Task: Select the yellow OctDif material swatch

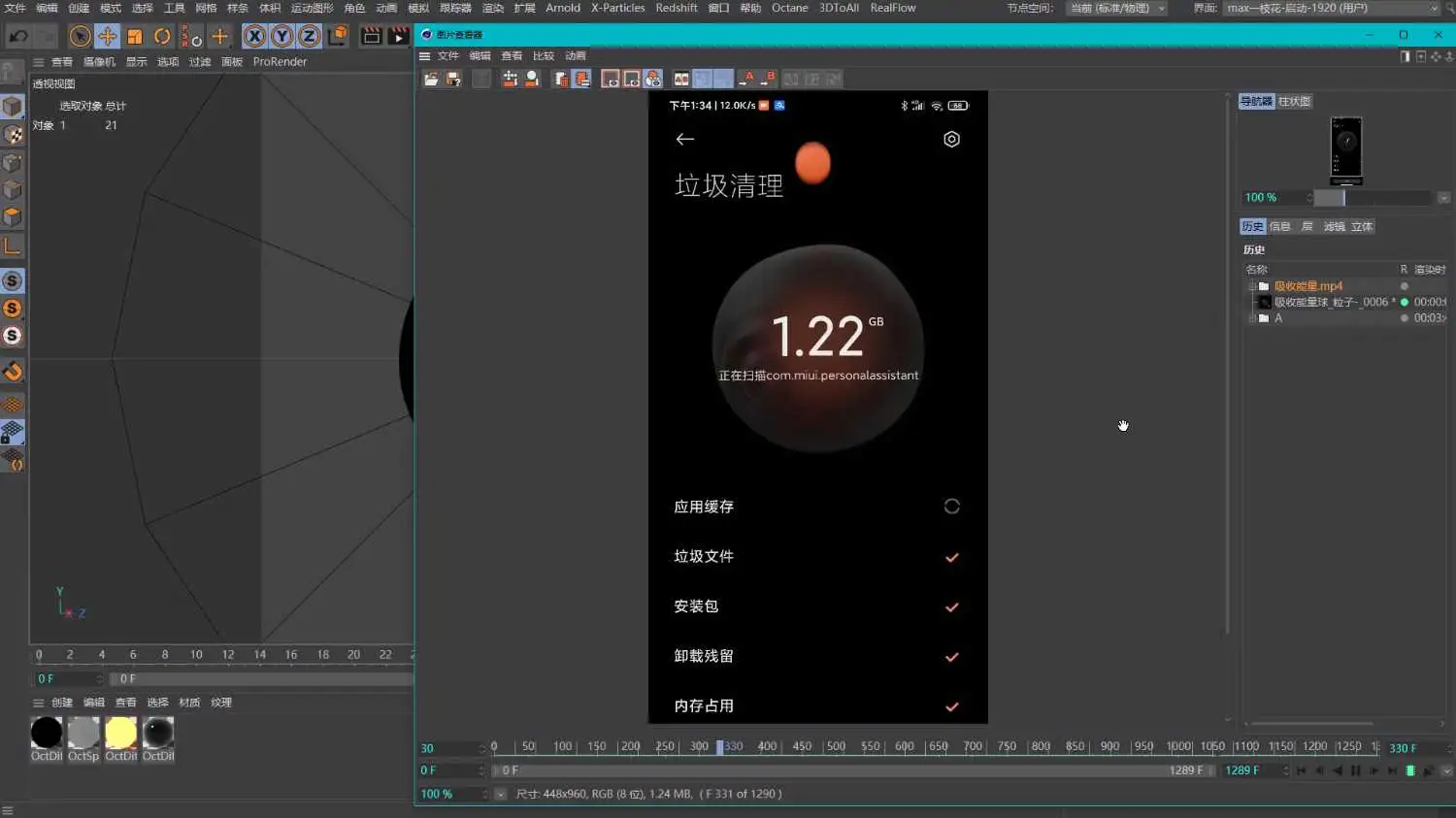Action: pos(120,733)
